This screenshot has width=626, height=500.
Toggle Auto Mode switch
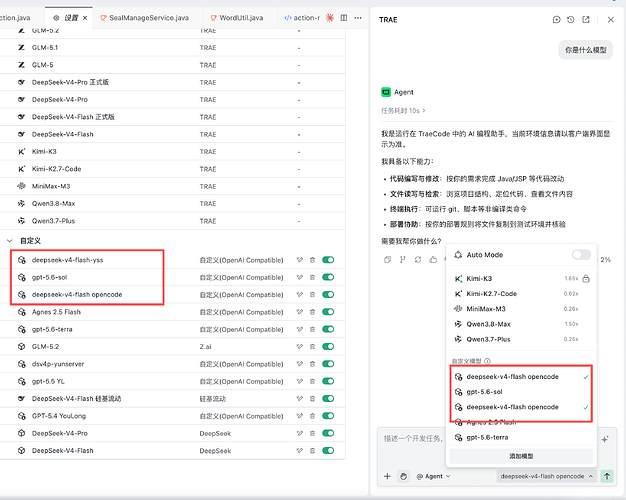pyautogui.click(x=581, y=255)
